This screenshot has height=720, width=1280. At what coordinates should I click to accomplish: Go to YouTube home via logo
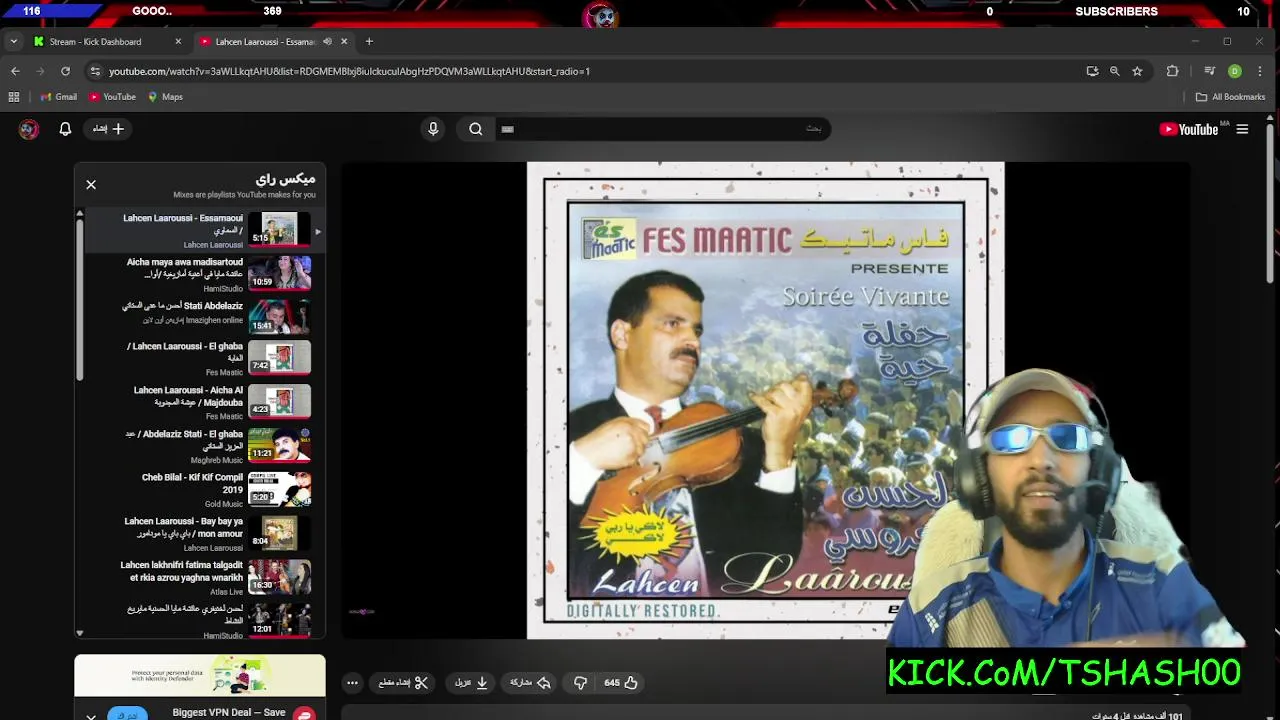coord(1188,129)
